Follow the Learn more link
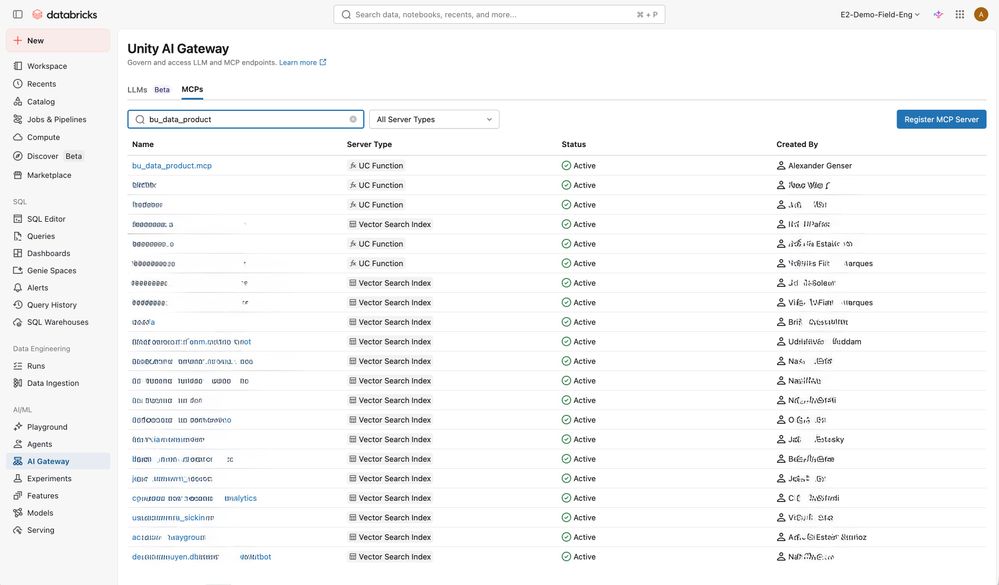The width and height of the screenshot is (999, 585). pyautogui.click(x=303, y=63)
